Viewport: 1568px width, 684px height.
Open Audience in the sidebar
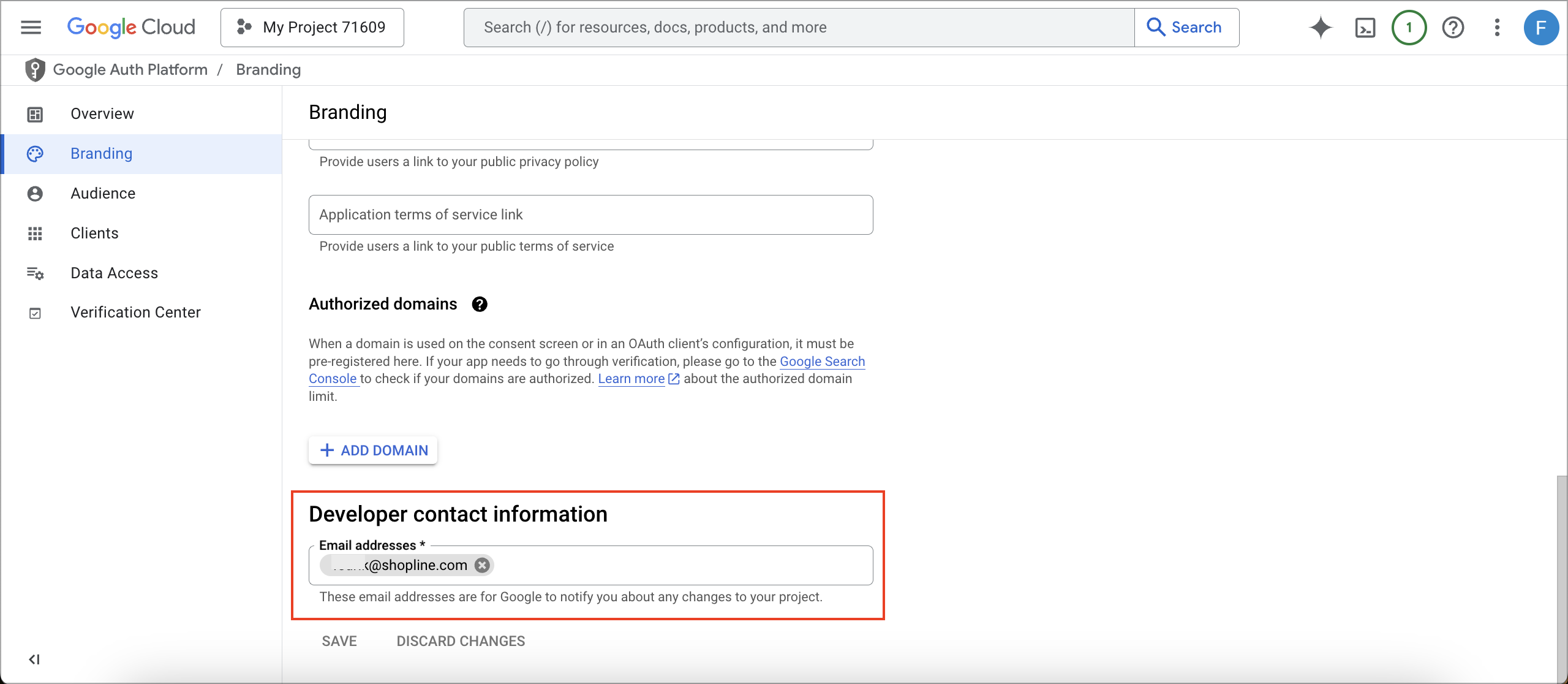tap(142, 194)
